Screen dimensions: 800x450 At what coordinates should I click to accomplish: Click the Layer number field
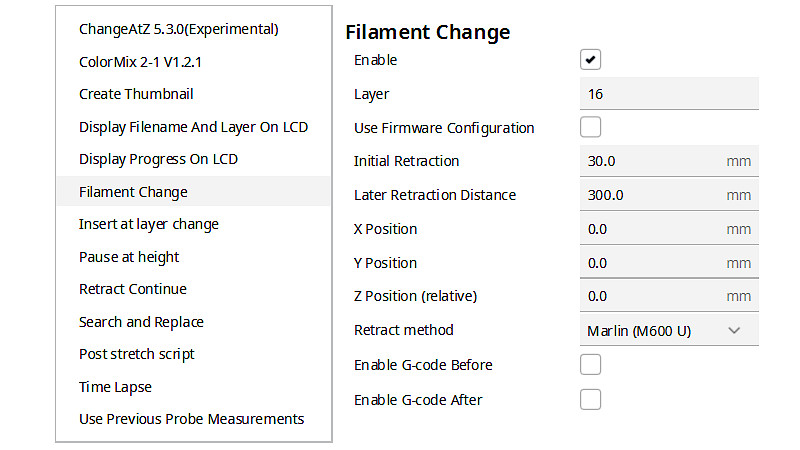click(669, 94)
